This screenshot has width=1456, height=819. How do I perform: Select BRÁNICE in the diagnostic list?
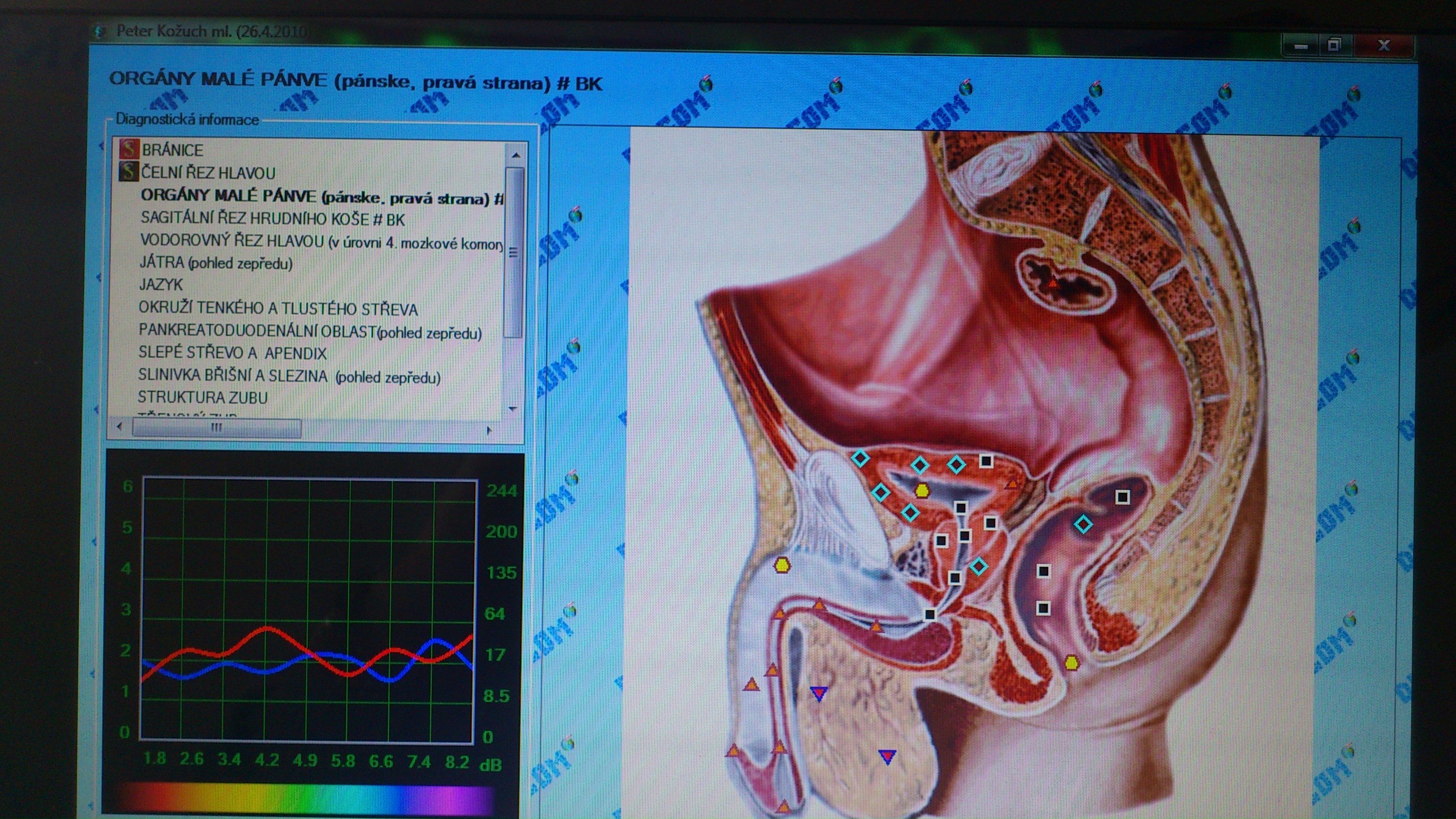(172, 150)
